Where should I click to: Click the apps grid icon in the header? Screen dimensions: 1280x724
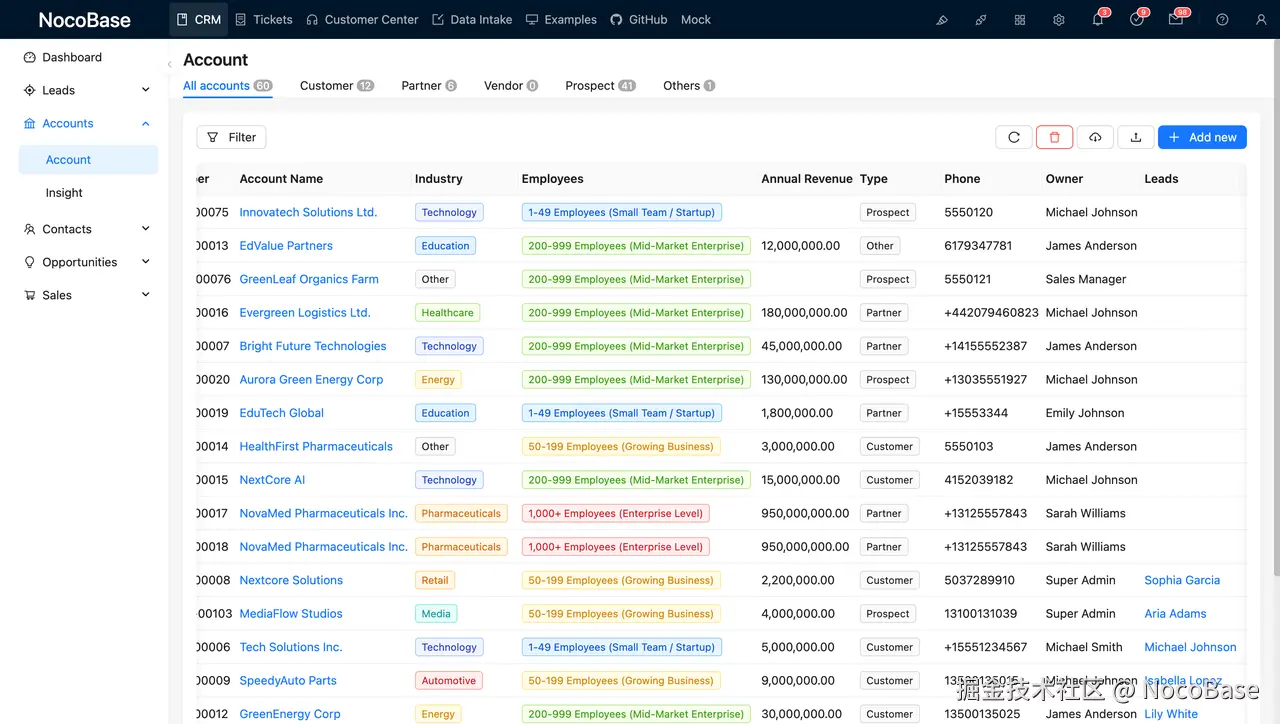[x=1019, y=19]
